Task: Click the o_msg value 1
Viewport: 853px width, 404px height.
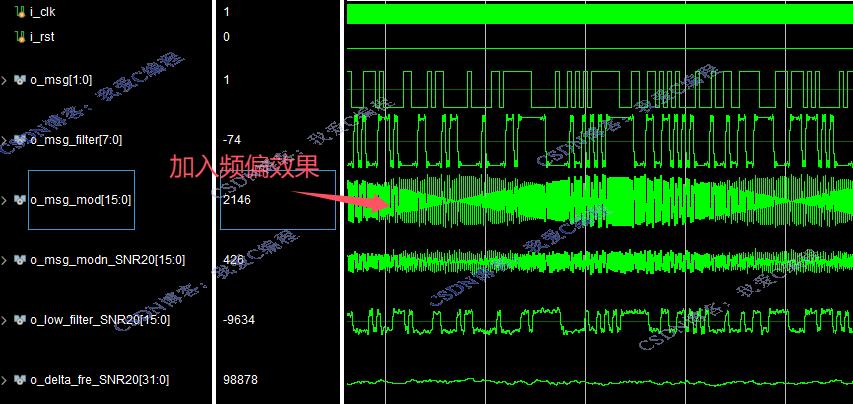Action: click(226, 80)
